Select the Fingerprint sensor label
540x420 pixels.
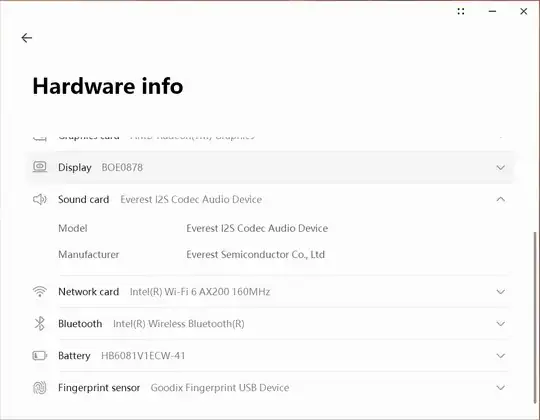99,388
